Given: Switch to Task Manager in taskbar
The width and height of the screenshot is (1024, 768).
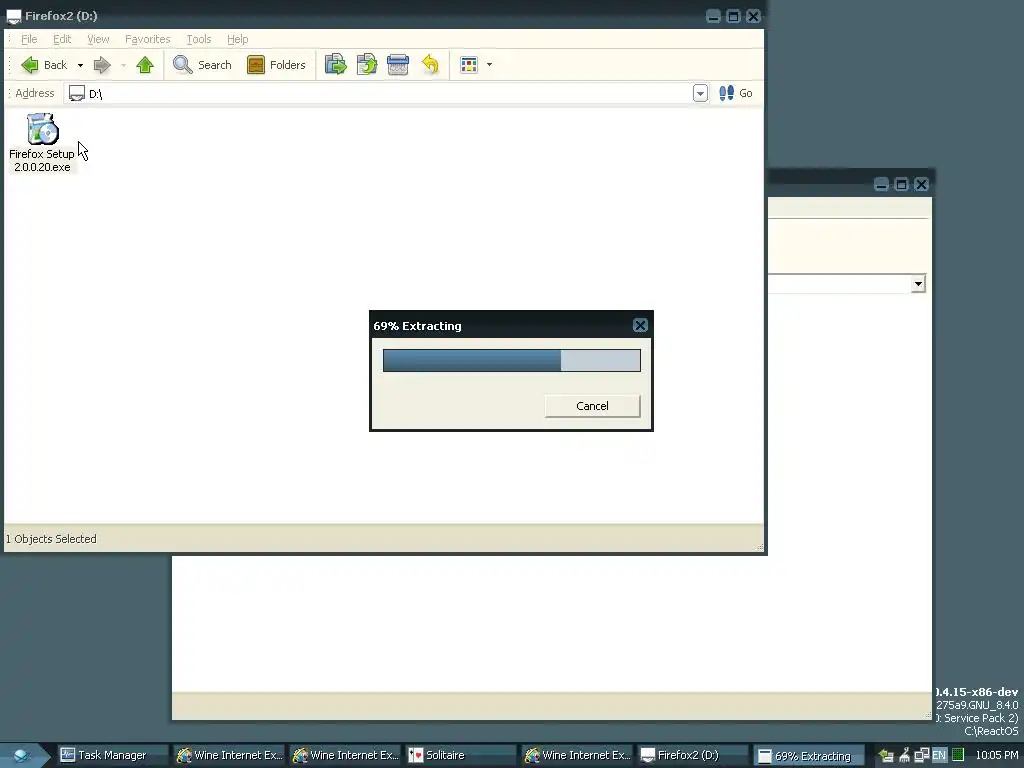Looking at the screenshot, I should point(112,755).
